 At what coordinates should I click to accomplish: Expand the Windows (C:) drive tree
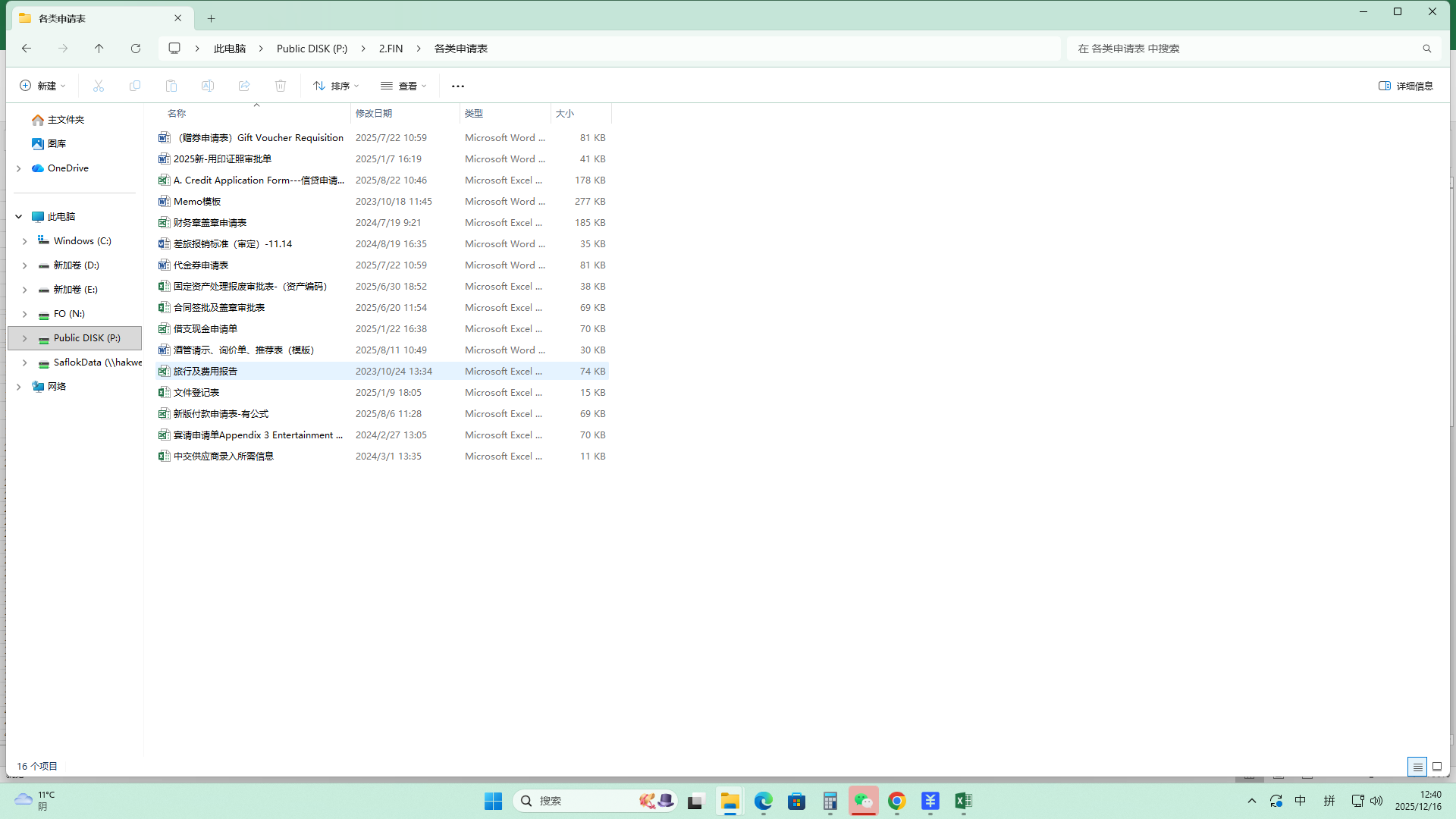(x=24, y=241)
